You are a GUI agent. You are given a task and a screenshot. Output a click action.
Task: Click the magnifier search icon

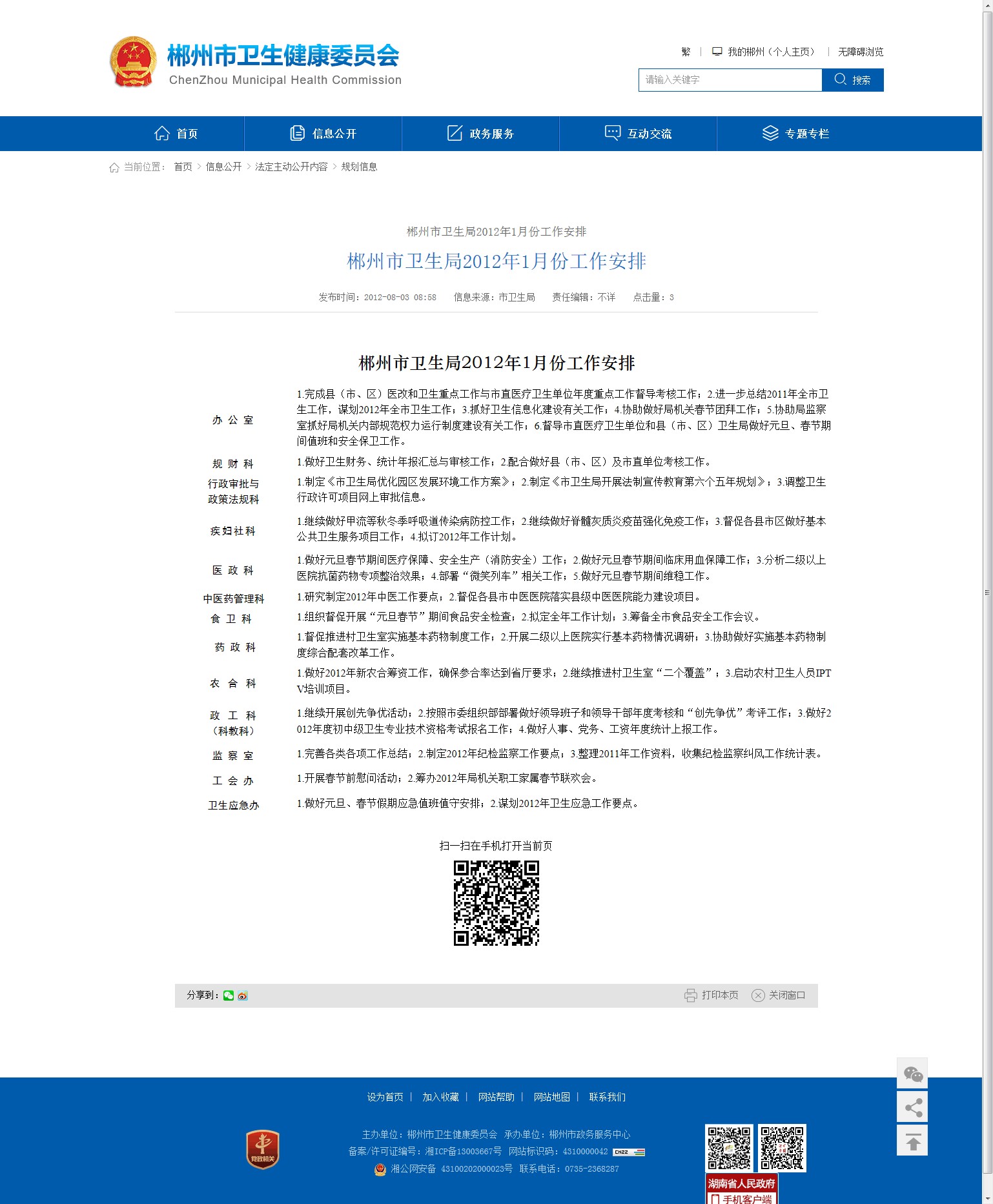coord(840,79)
